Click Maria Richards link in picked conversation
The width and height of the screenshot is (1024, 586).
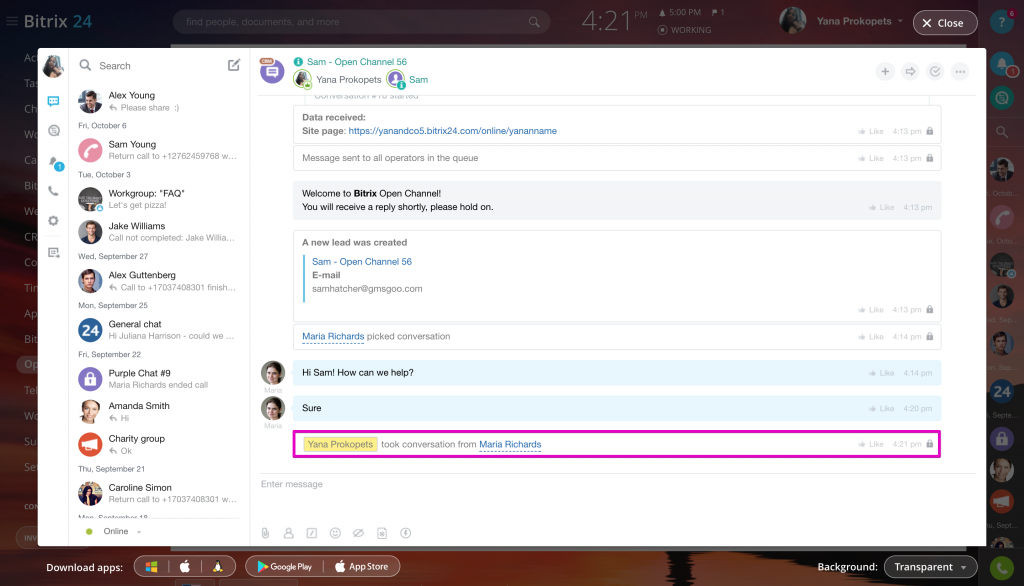point(333,336)
